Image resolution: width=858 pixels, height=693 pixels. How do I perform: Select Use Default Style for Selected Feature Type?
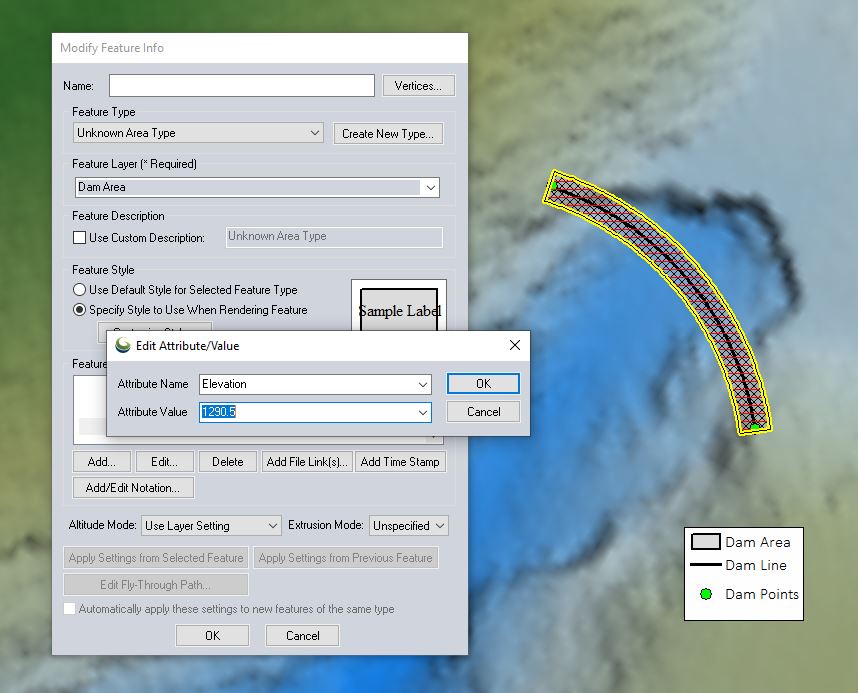click(79, 290)
